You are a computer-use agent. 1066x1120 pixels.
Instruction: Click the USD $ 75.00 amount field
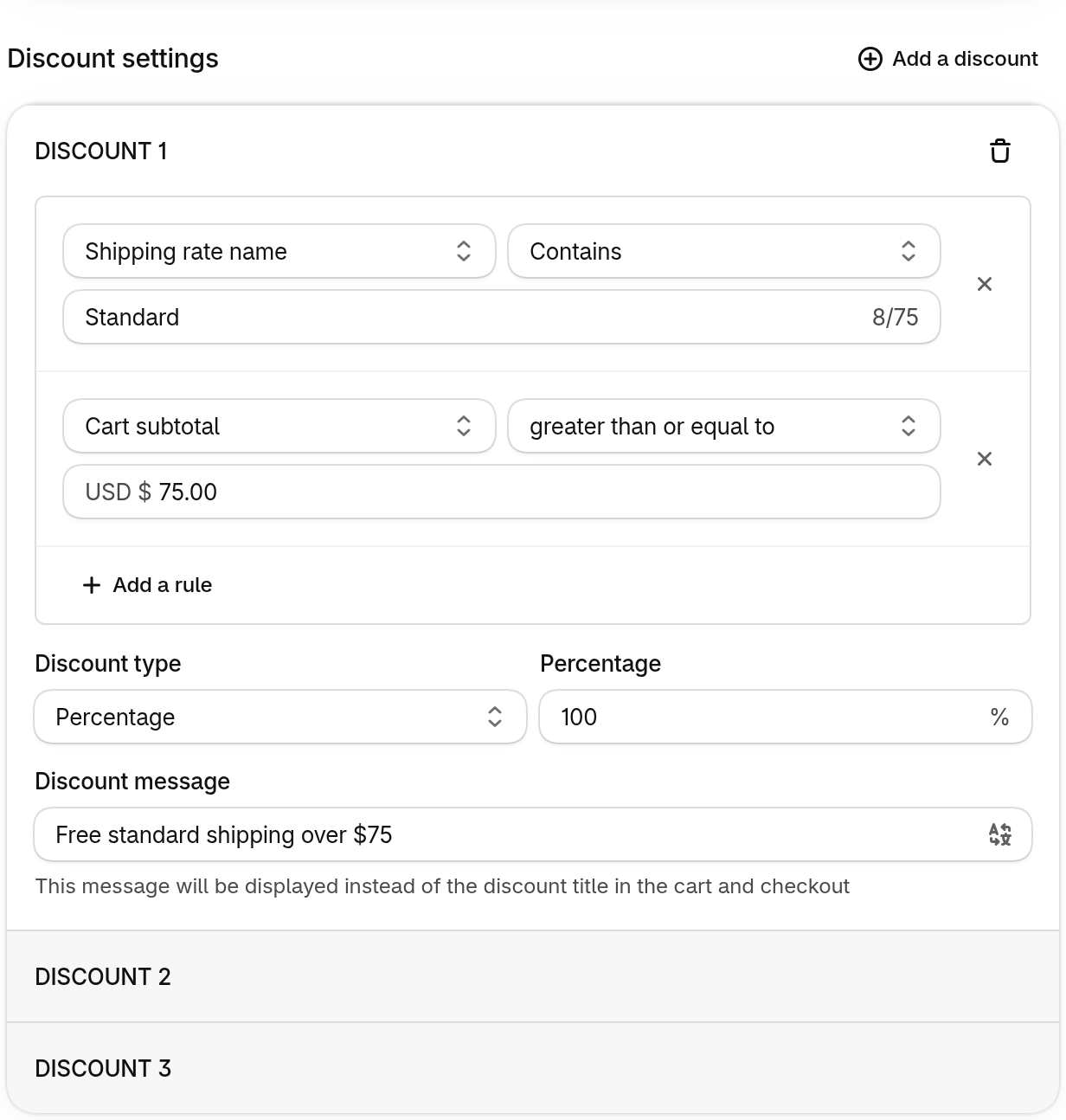[502, 492]
